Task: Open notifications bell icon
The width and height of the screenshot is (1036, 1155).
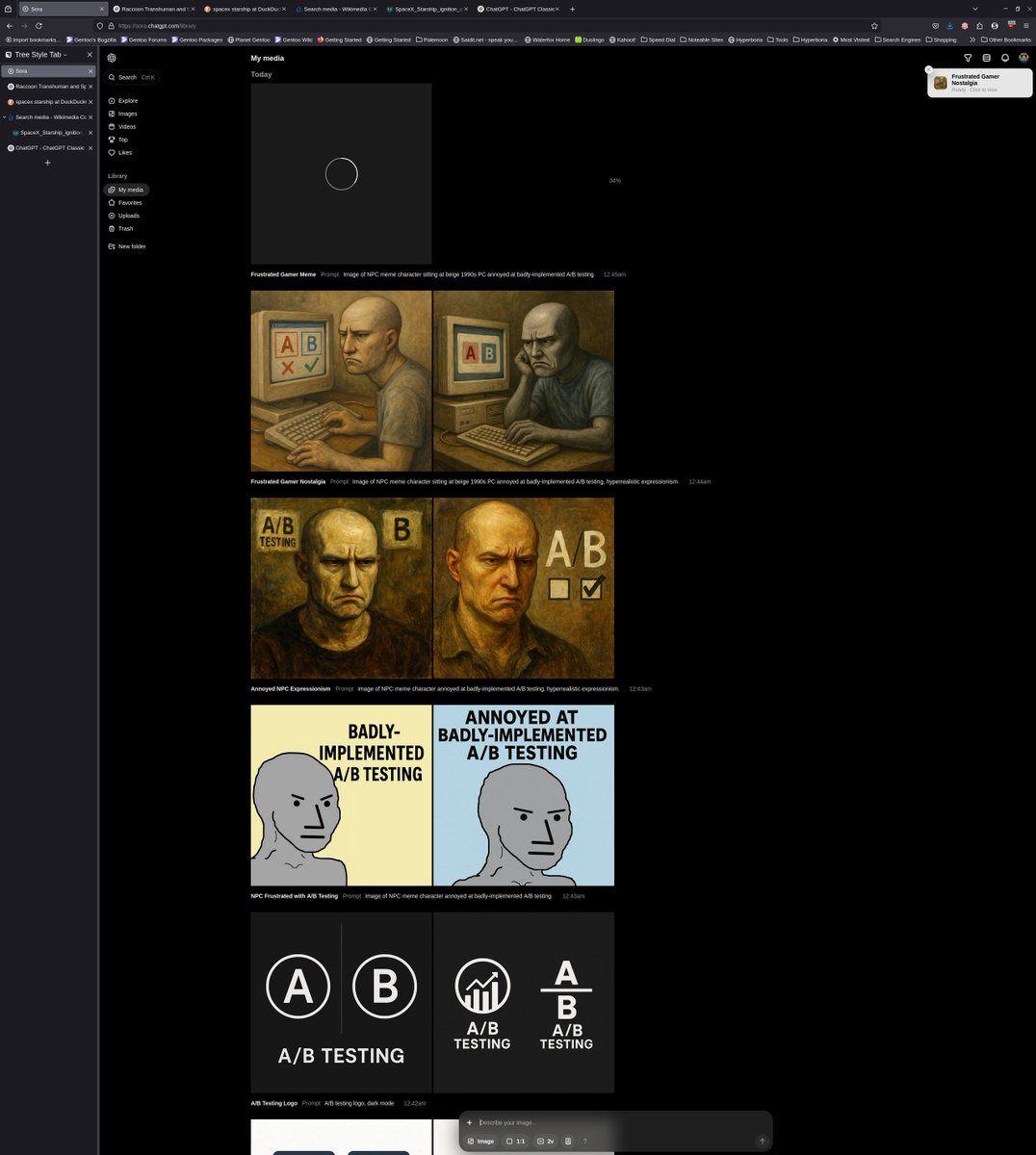Action: tap(1005, 58)
